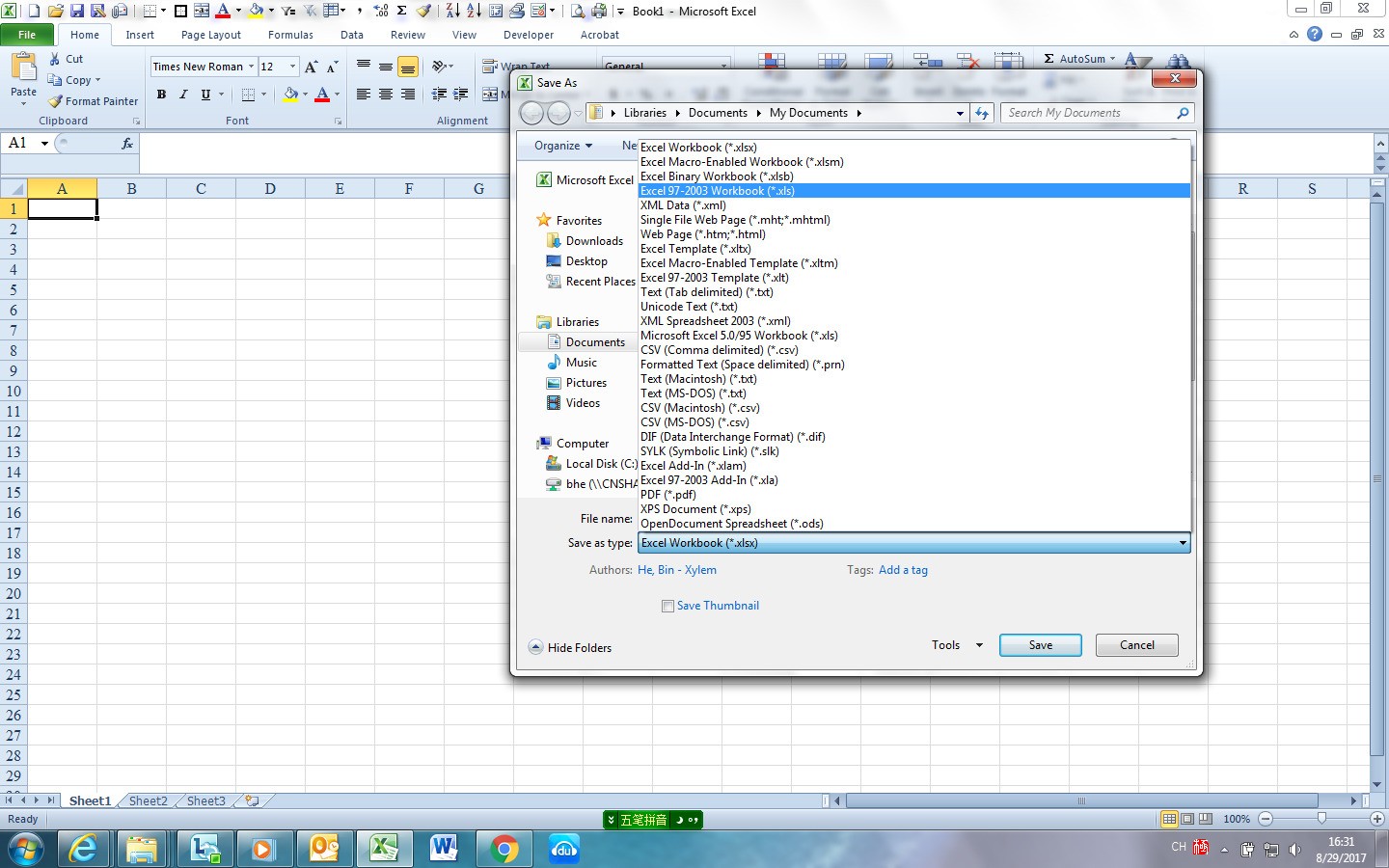Switch to the Sheet2 worksheet tab
The height and width of the screenshot is (868, 1389).
pos(149,800)
